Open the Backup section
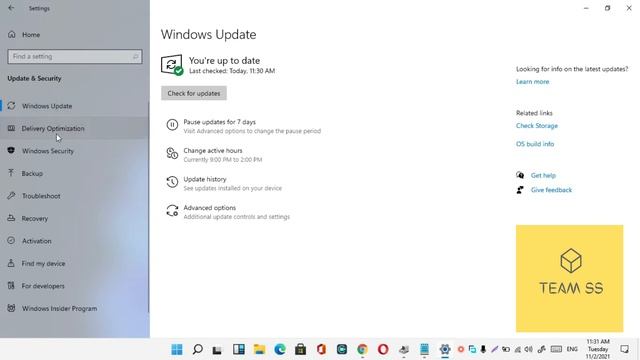The image size is (640, 360). click(75, 173)
